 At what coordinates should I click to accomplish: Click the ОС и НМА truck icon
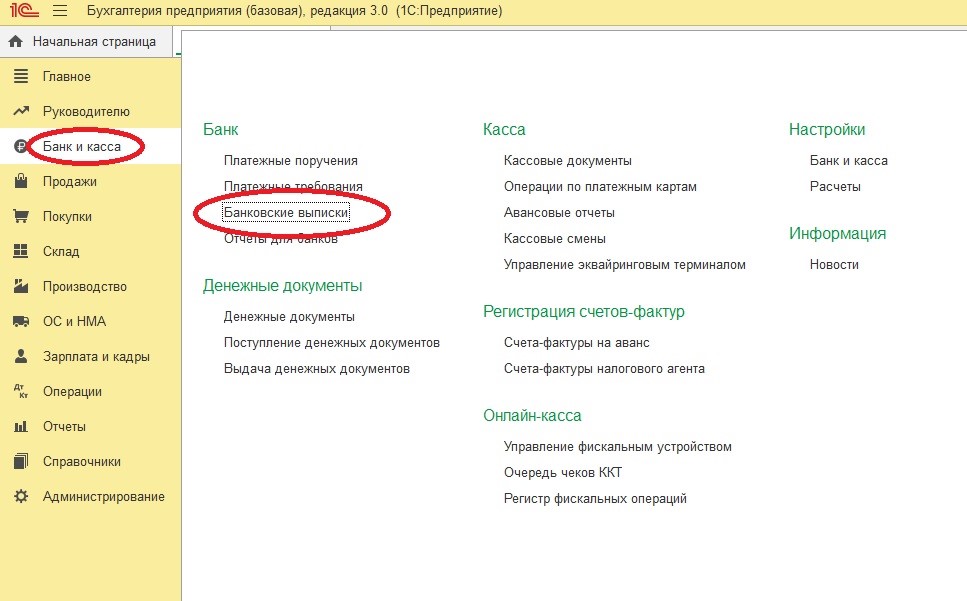[21, 321]
